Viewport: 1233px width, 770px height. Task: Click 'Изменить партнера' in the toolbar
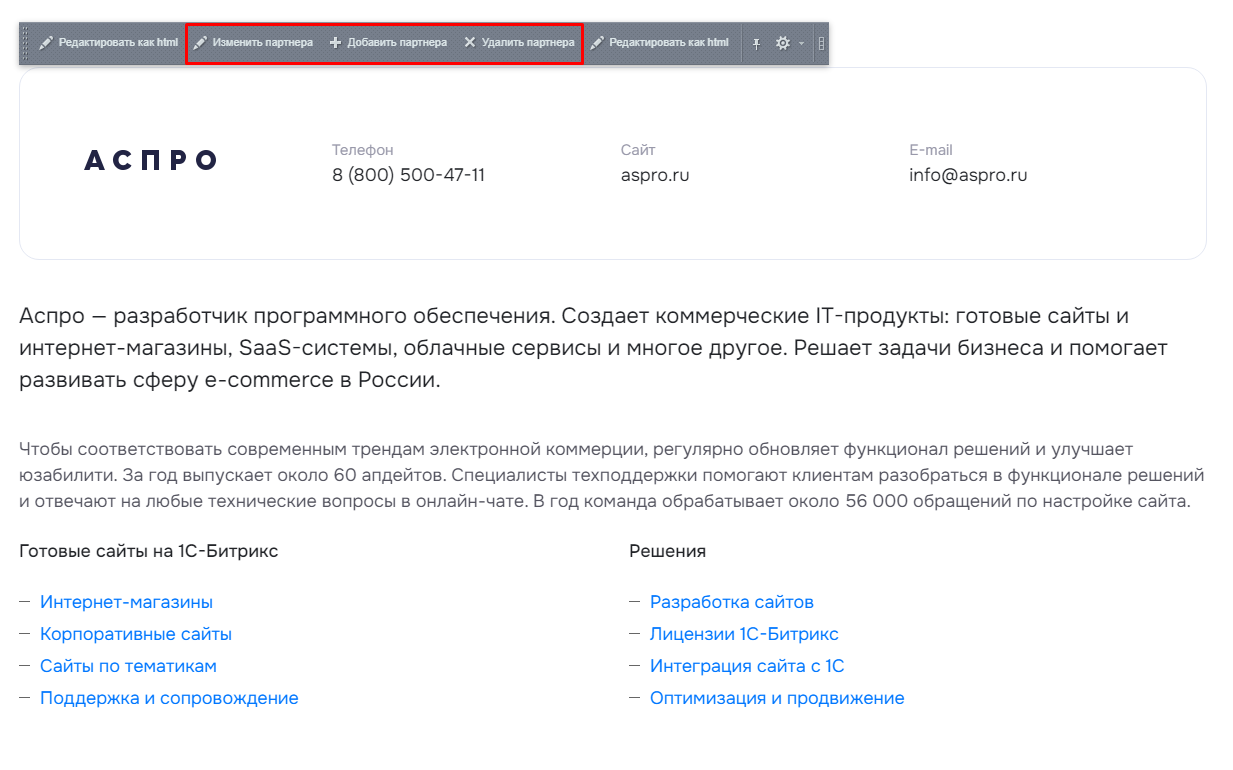253,43
